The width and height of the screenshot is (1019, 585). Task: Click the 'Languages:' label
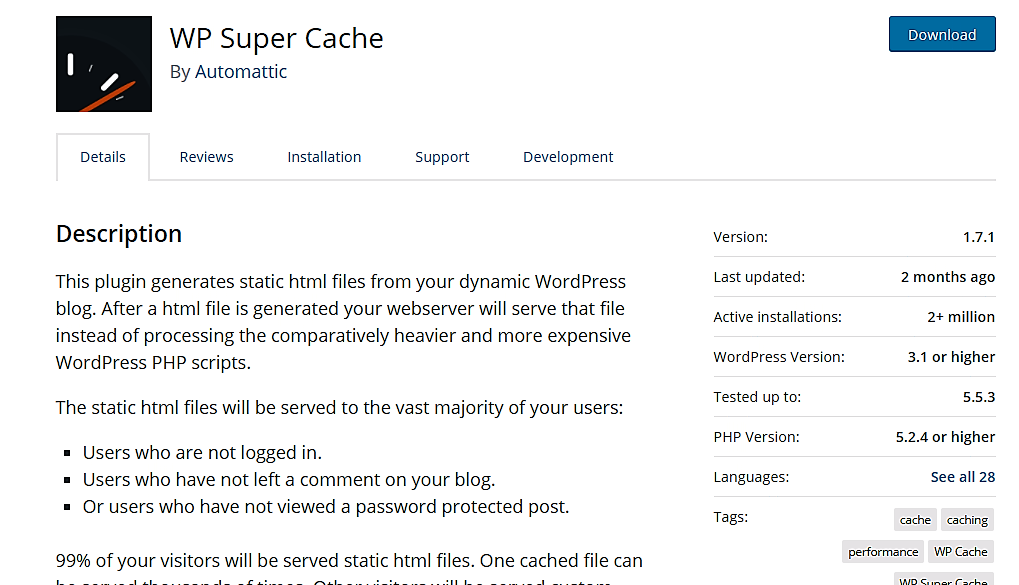(751, 477)
